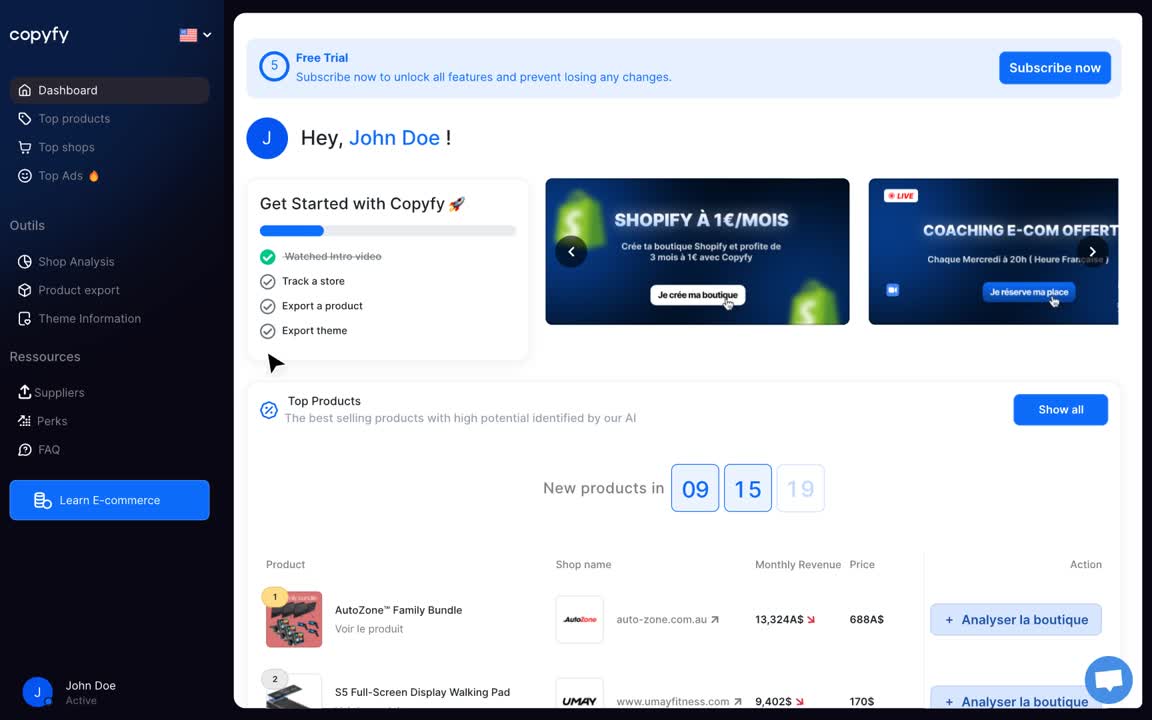Screen dimensions: 1152x720
Task: Select Top shops in the sidebar
Action: (66, 147)
